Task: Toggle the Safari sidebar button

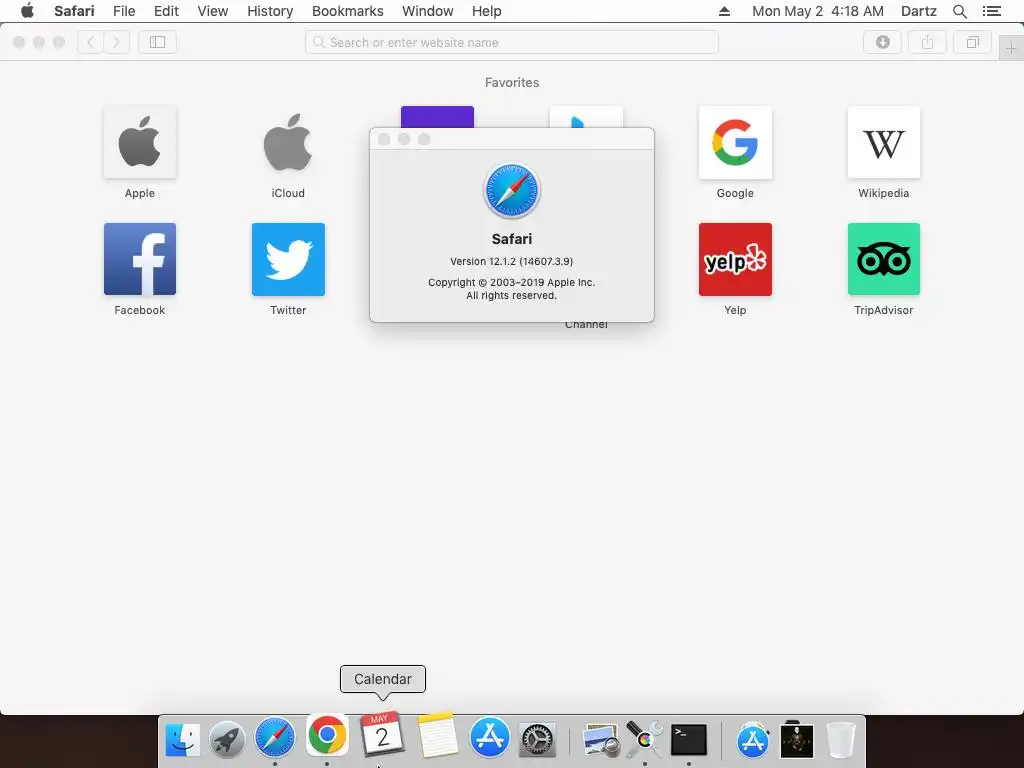Action: (x=157, y=42)
